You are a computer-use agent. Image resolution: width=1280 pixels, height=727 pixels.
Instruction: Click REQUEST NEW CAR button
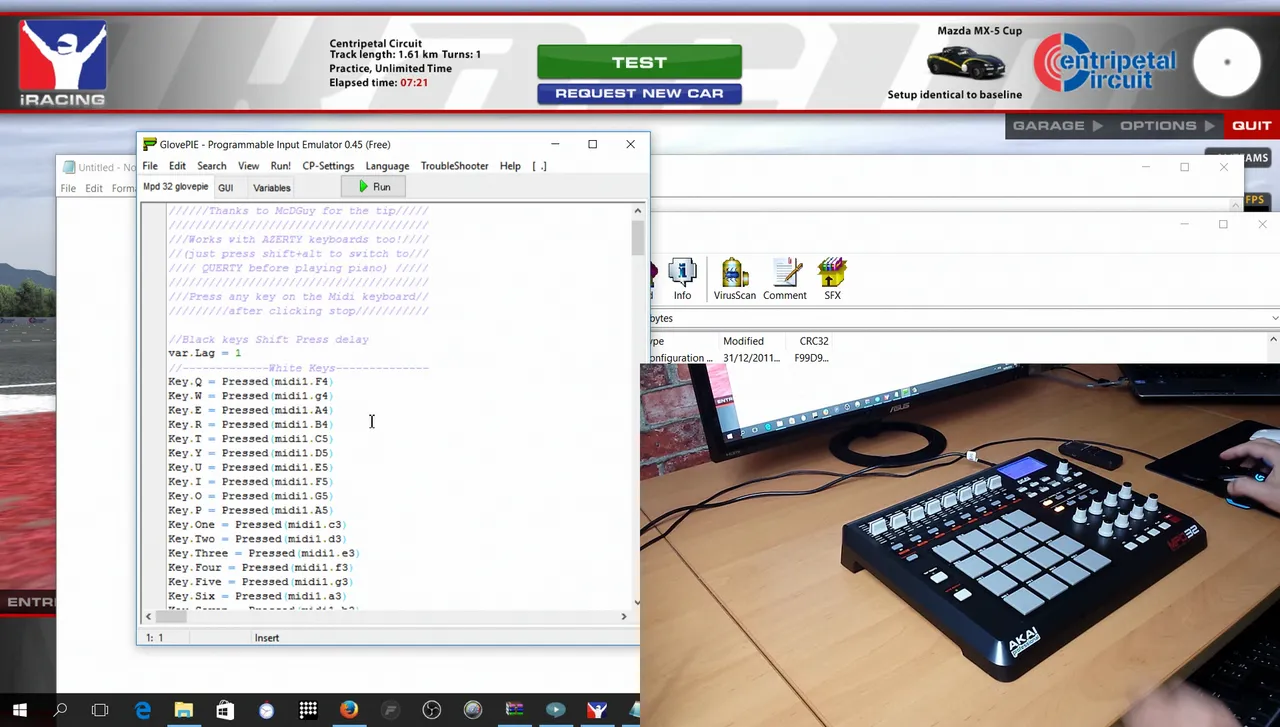639,93
